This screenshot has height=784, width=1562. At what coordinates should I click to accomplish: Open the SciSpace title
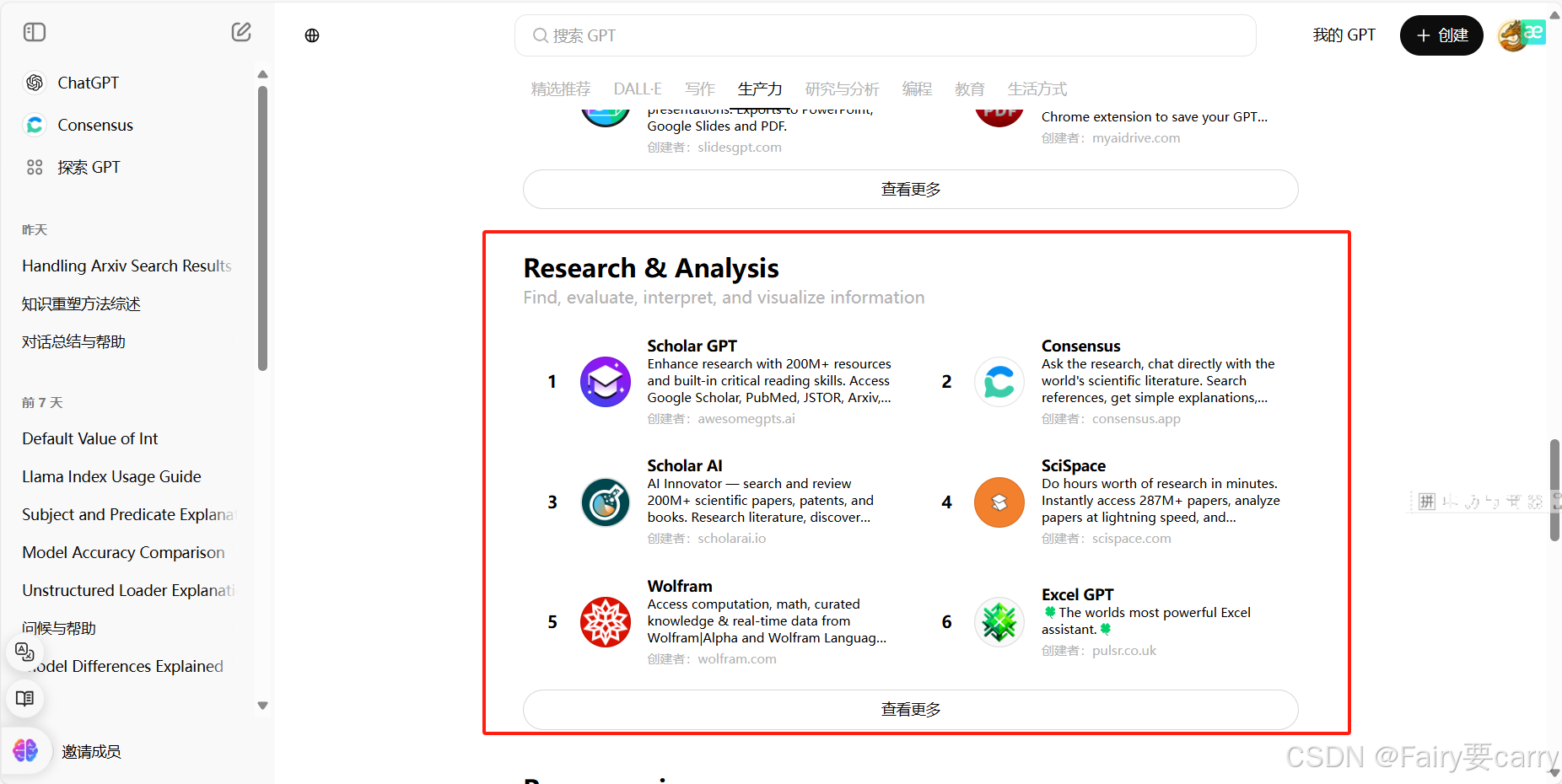[1073, 465]
